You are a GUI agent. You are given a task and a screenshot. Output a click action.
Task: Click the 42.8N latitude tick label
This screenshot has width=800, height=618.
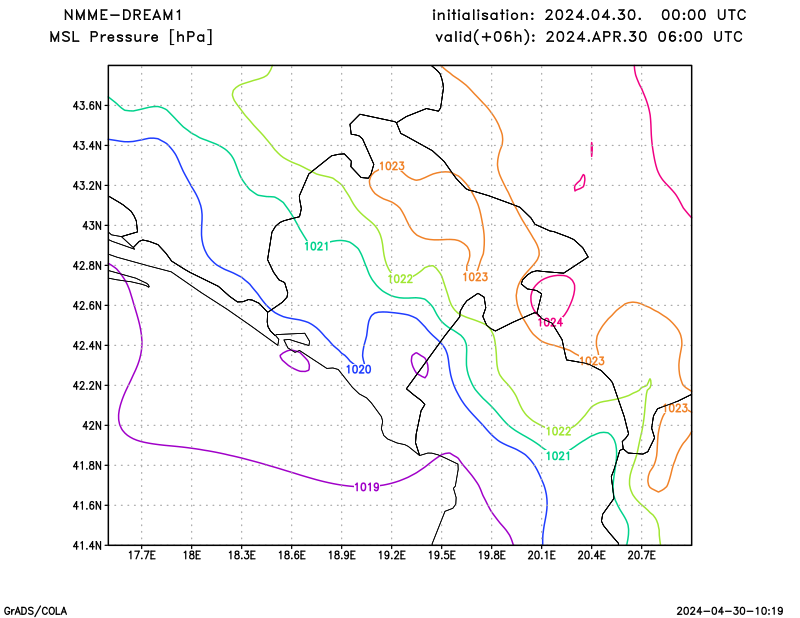pos(87,265)
